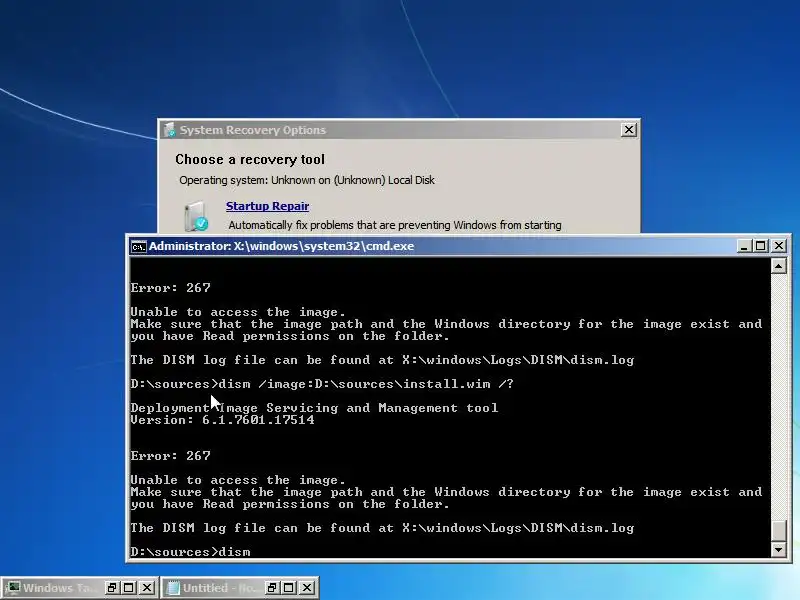Click the Untitled Notepad minimized window icon

tap(173, 588)
